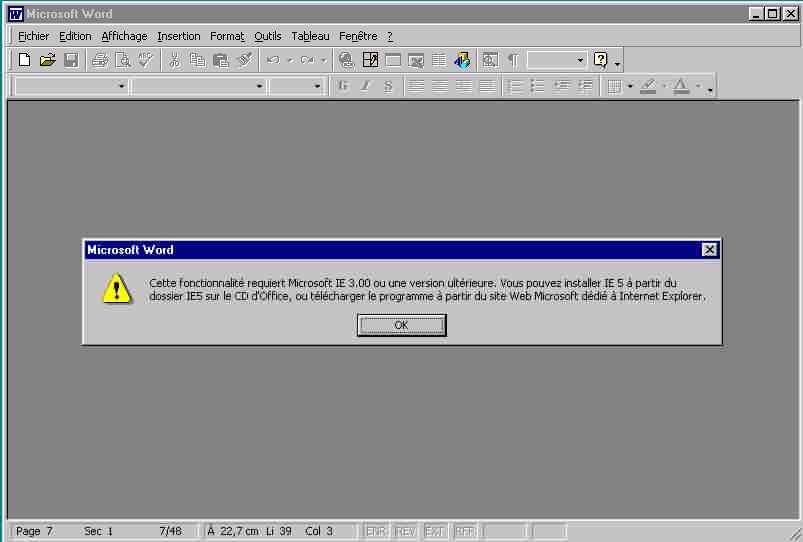Screen dimensions: 803x542
Task: Open the Zoom percentage dropdown
Action: [580, 60]
